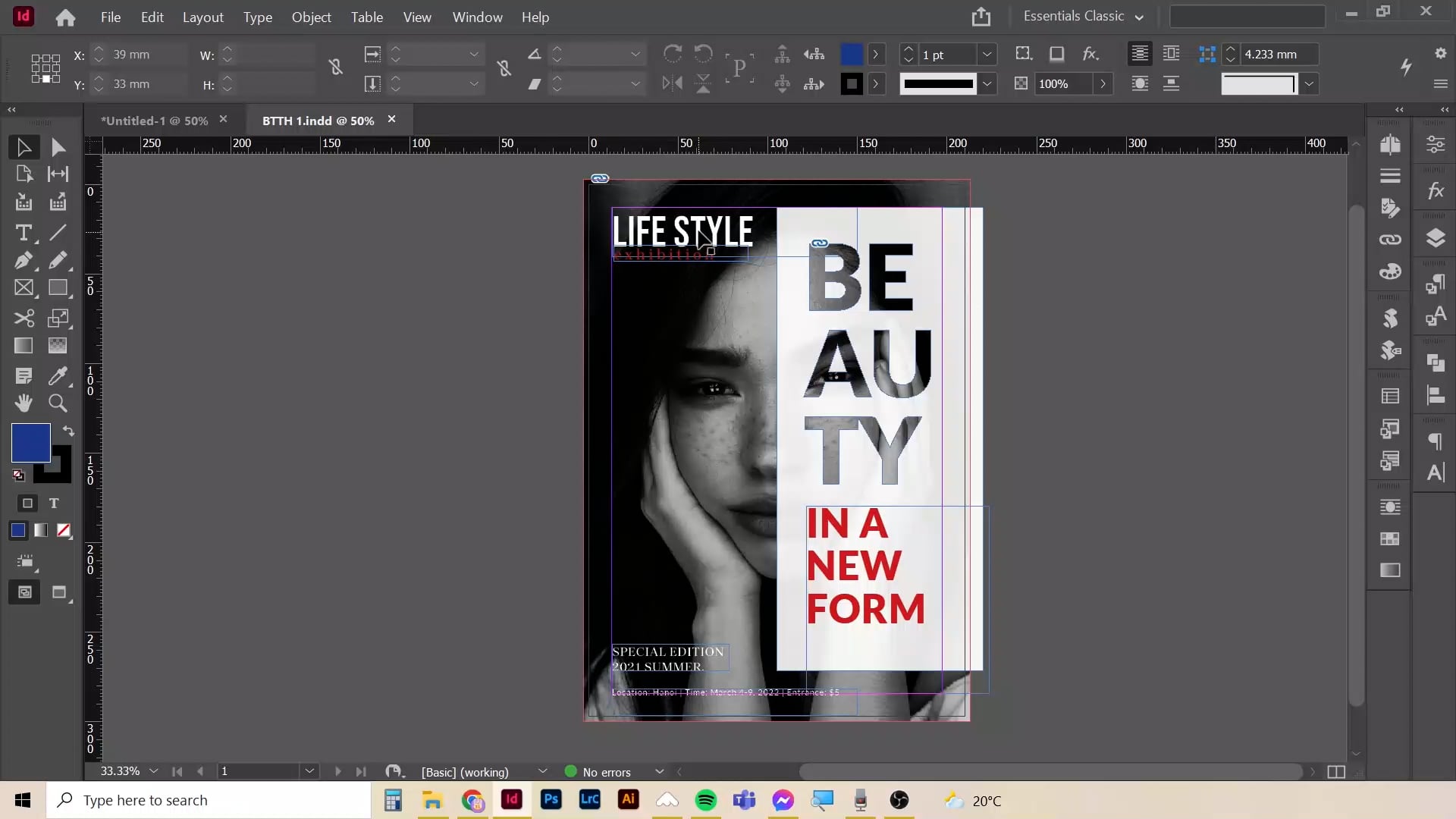Toggle formatting affects text
The height and width of the screenshot is (819, 1456).
(54, 504)
